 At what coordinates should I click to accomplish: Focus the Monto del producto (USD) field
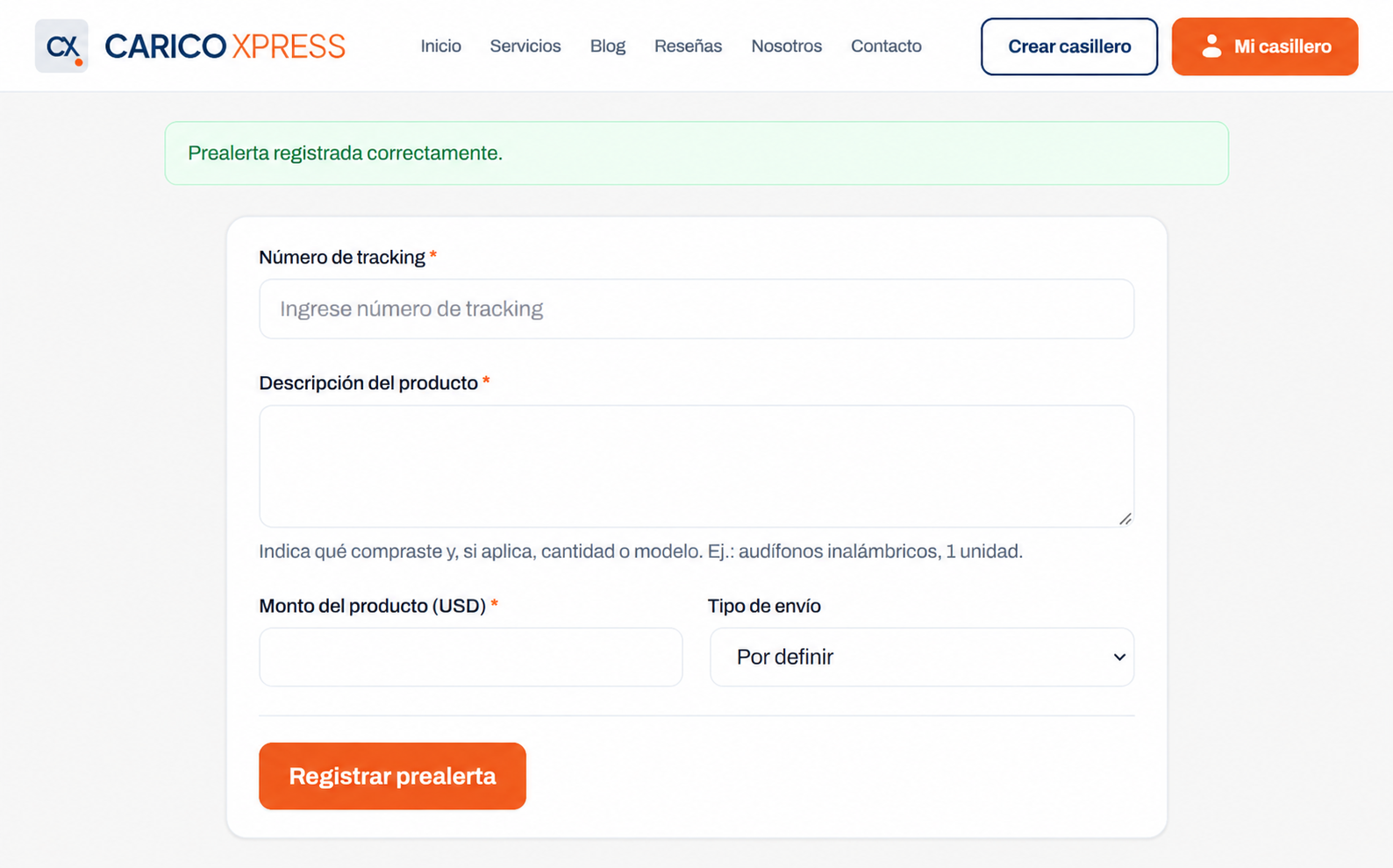[x=470, y=657]
